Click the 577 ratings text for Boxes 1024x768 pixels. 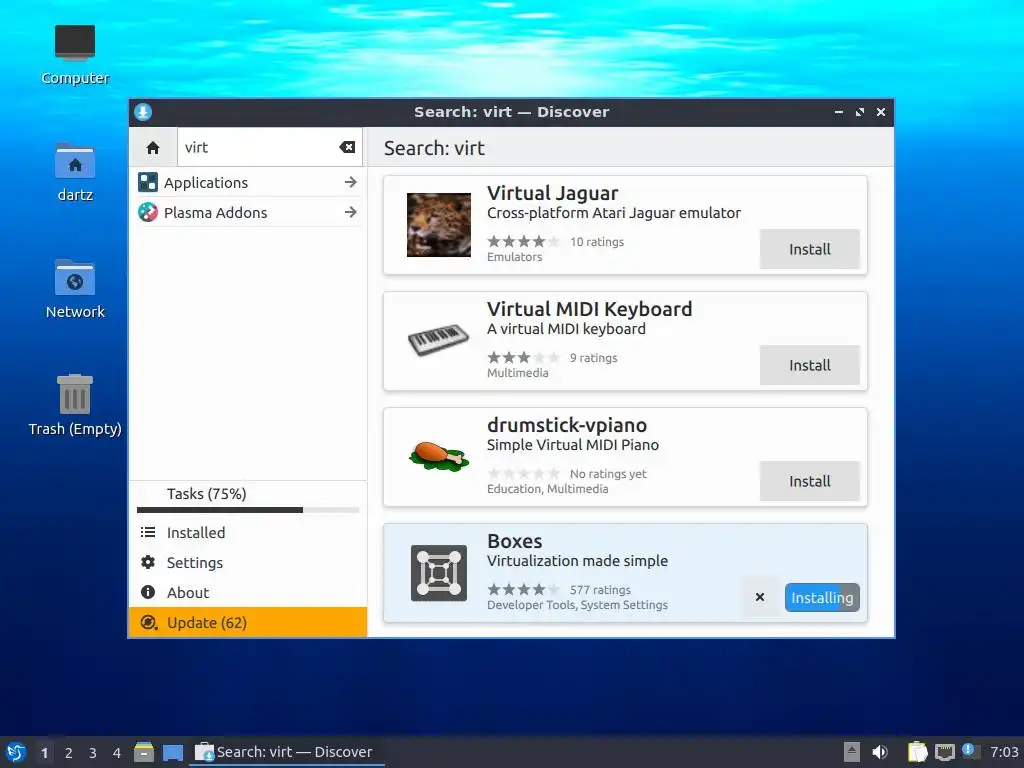pyautogui.click(x=600, y=590)
